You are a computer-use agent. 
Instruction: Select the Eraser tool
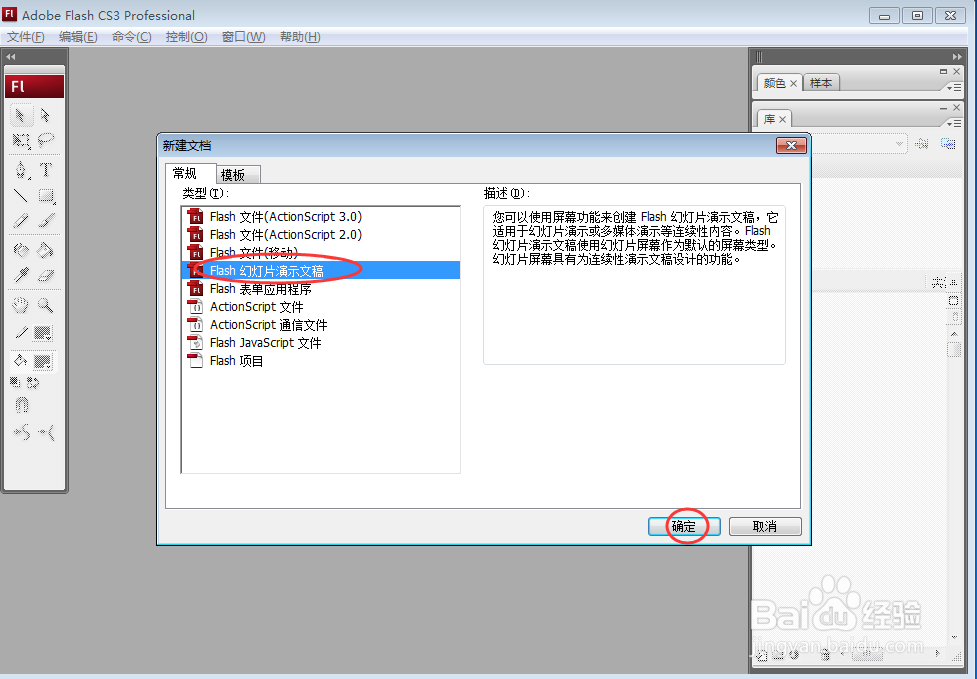[x=45, y=275]
